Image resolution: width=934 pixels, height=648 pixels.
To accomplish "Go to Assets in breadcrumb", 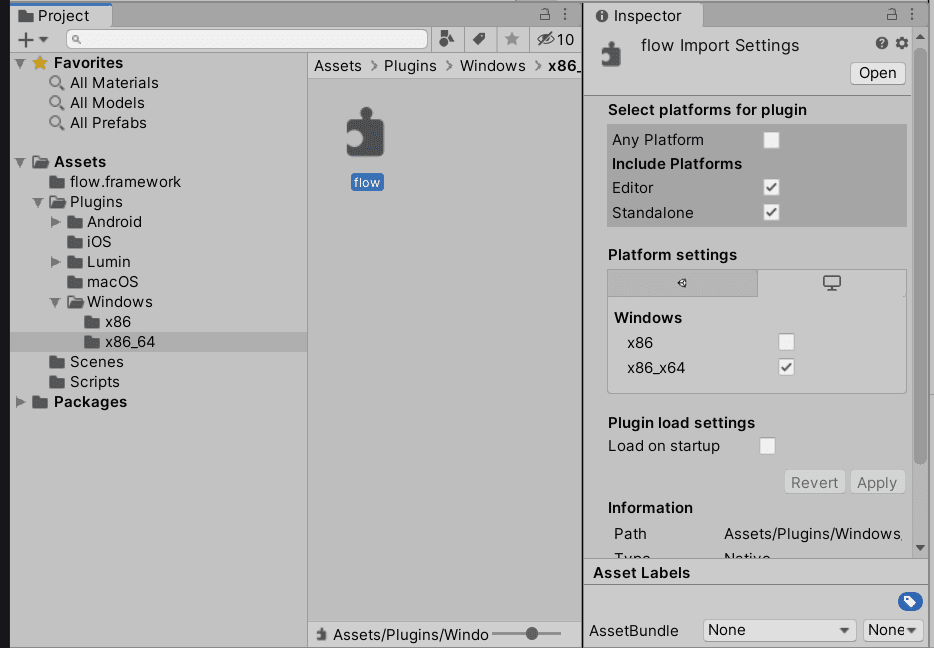I will click(x=338, y=66).
